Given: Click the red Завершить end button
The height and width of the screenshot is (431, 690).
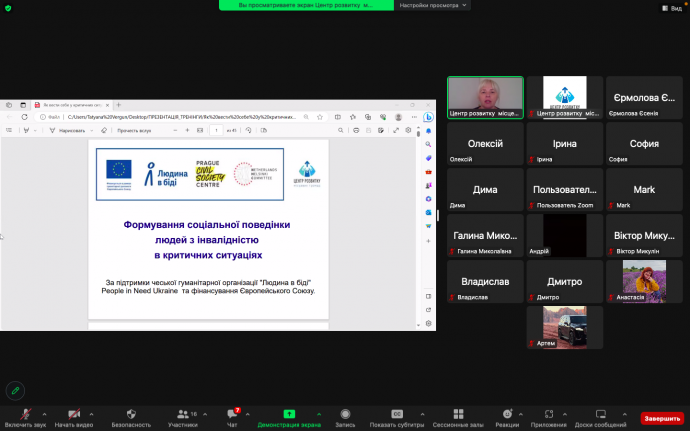Looking at the screenshot, I should [x=661, y=418].
